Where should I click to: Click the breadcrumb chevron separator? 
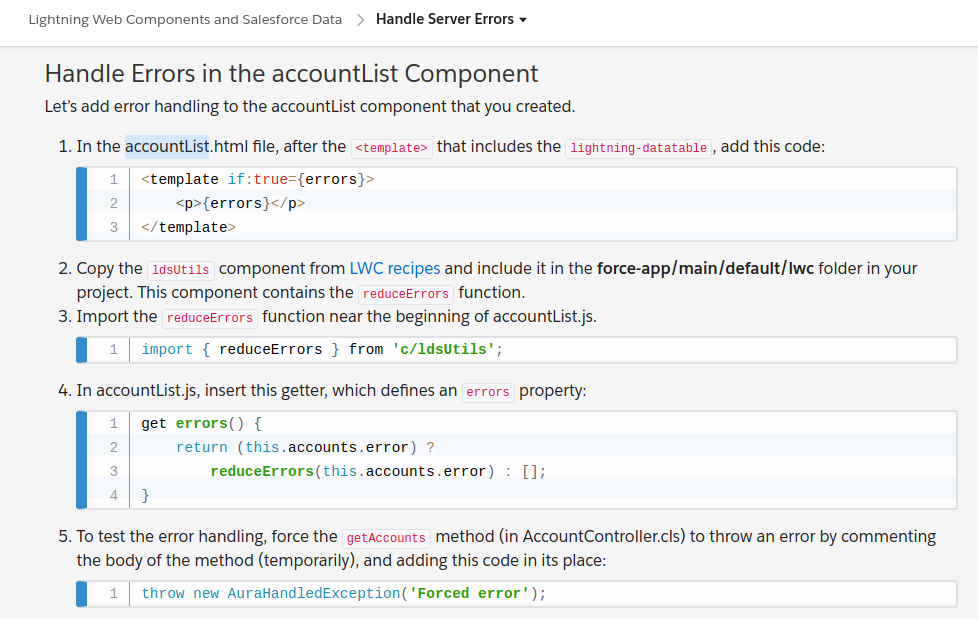coord(359,20)
